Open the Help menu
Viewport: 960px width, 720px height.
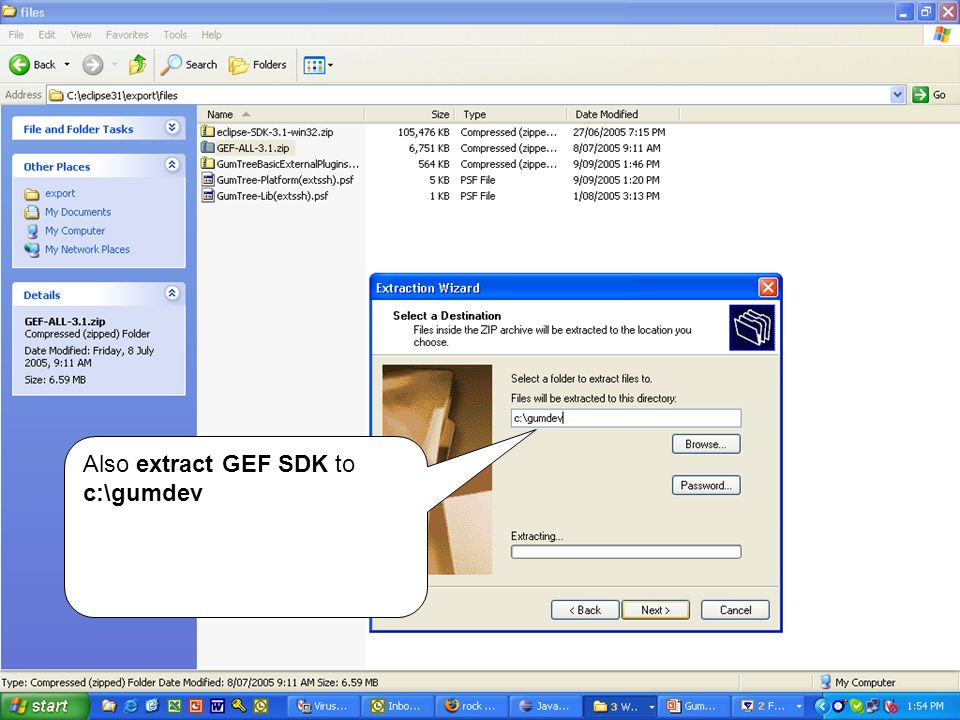click(x=211, y=35)
